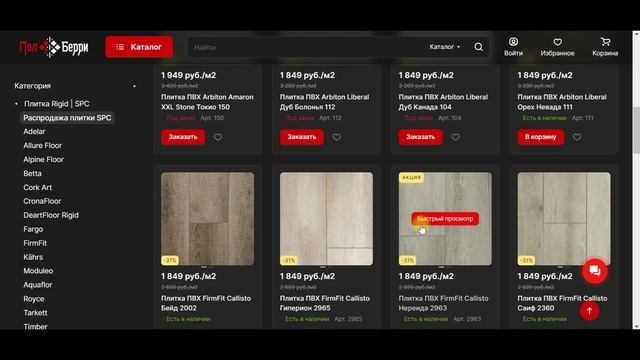Open the Tarkett brand category
The image size is (640, 360).
point(35,313)
